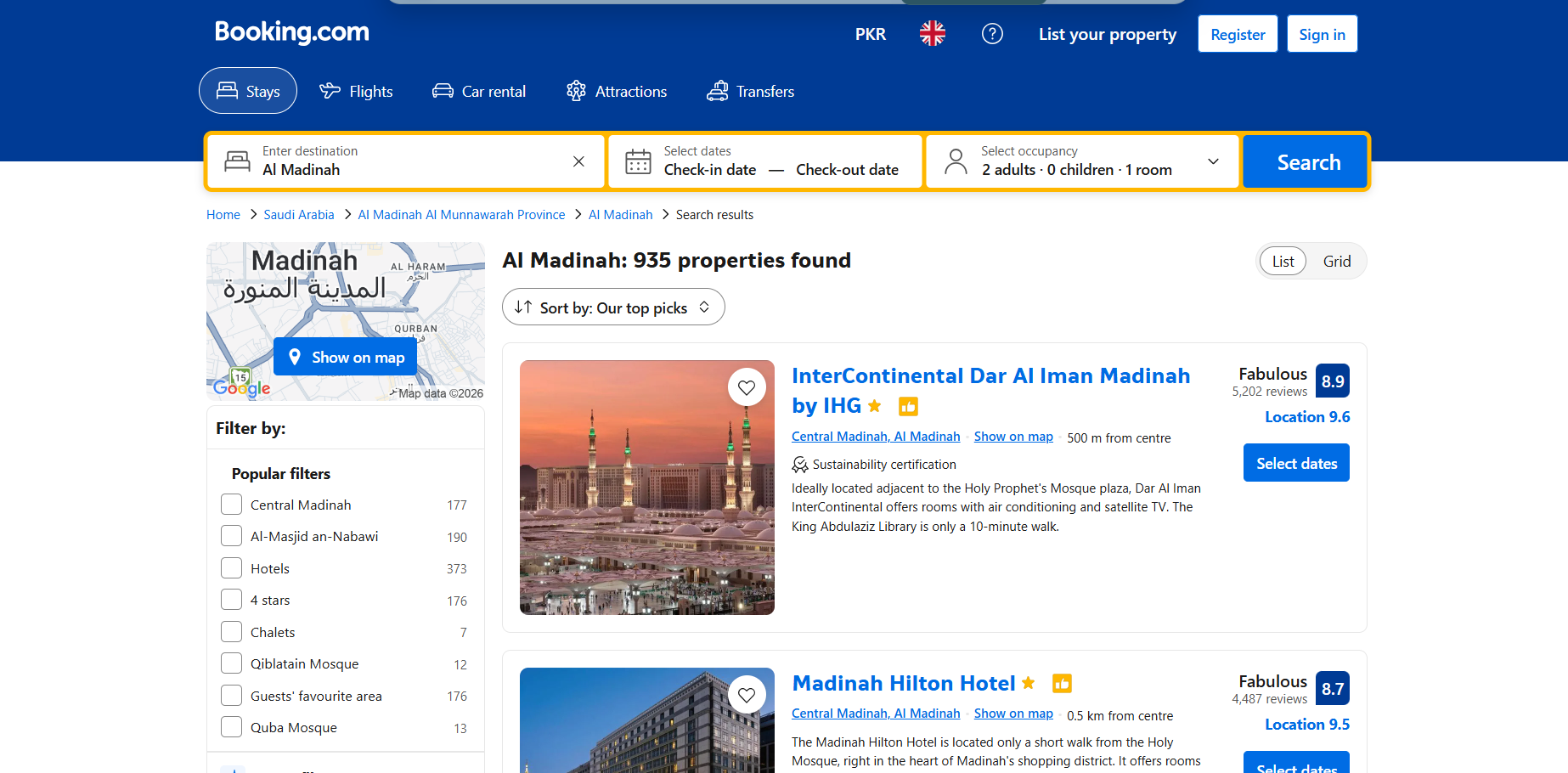Check the Chalets filter
Screen dimensions: 1568x773
click(231, 632)
